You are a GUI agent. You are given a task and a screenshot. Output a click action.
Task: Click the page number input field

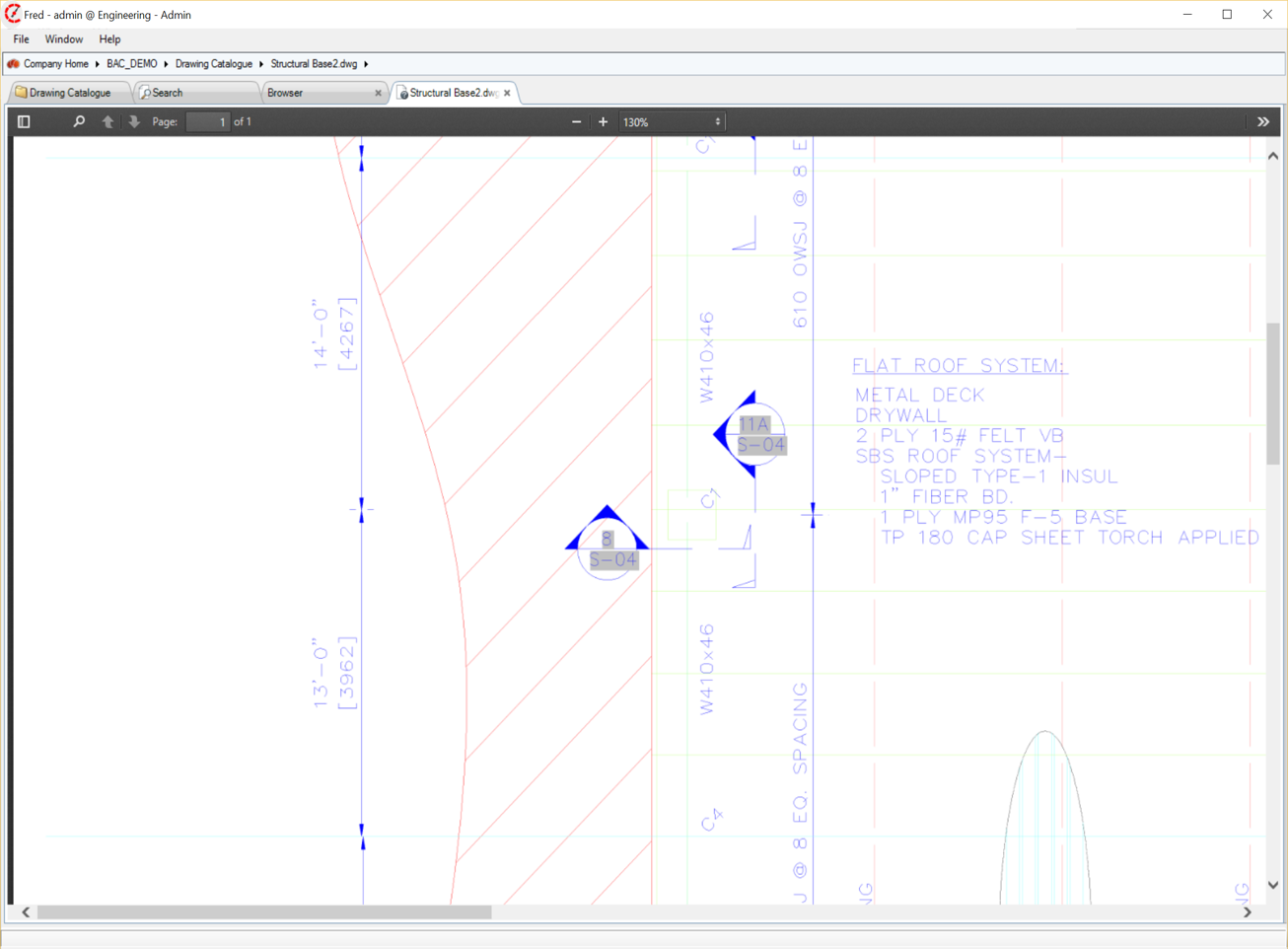tap(208, 122)
